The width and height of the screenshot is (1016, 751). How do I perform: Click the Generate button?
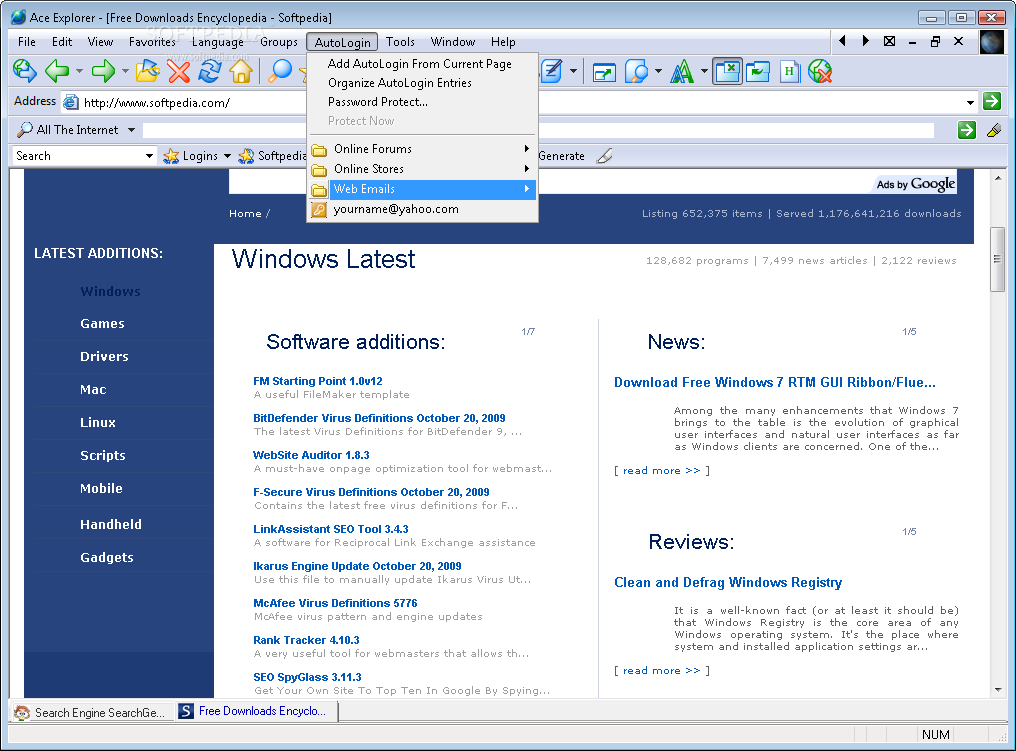tap(561, 156)
